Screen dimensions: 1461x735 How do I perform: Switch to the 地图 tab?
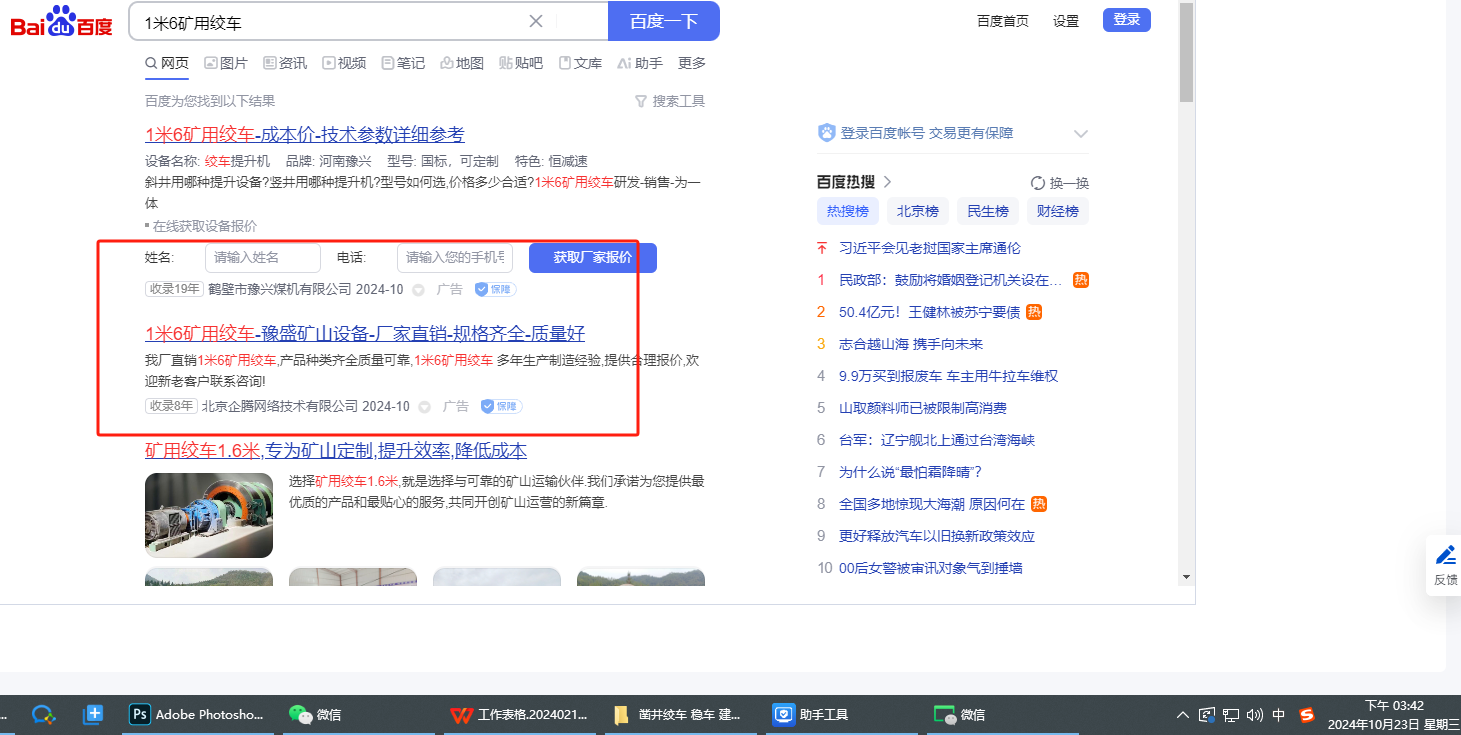[x=462, y=63]
